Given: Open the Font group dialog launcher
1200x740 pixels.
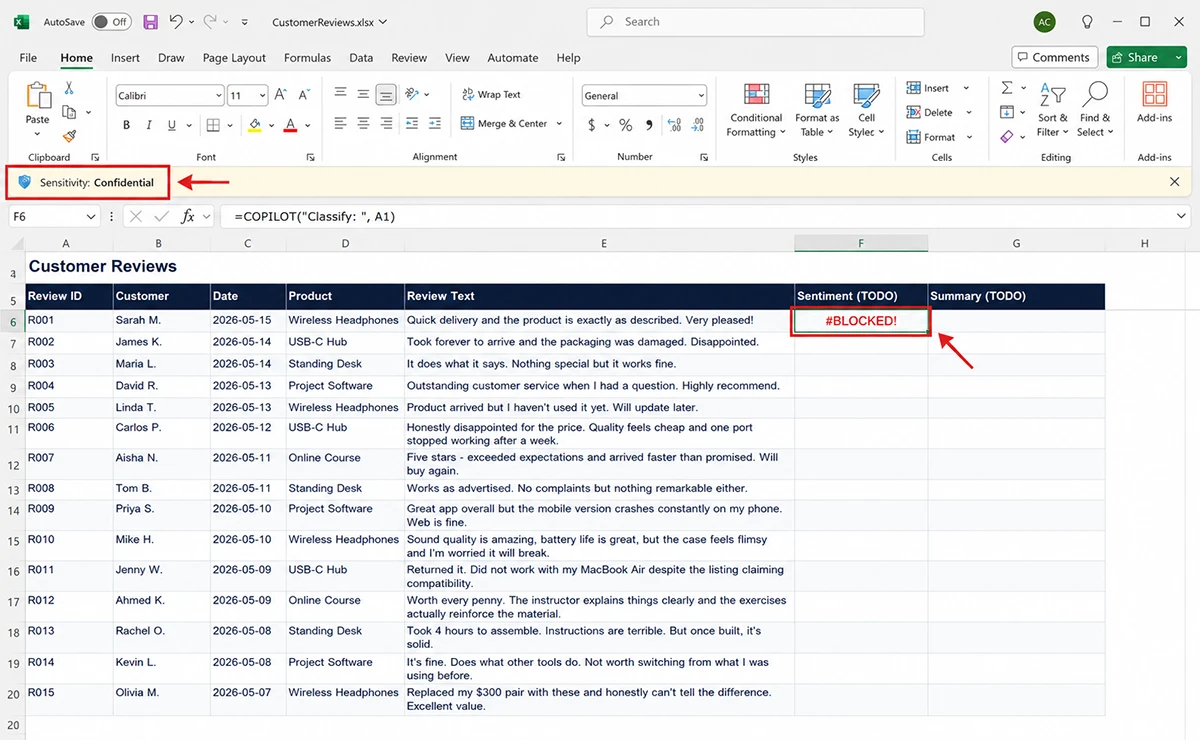Looking at the screenshot, I should pyautogui.click(x=310, y=157).
